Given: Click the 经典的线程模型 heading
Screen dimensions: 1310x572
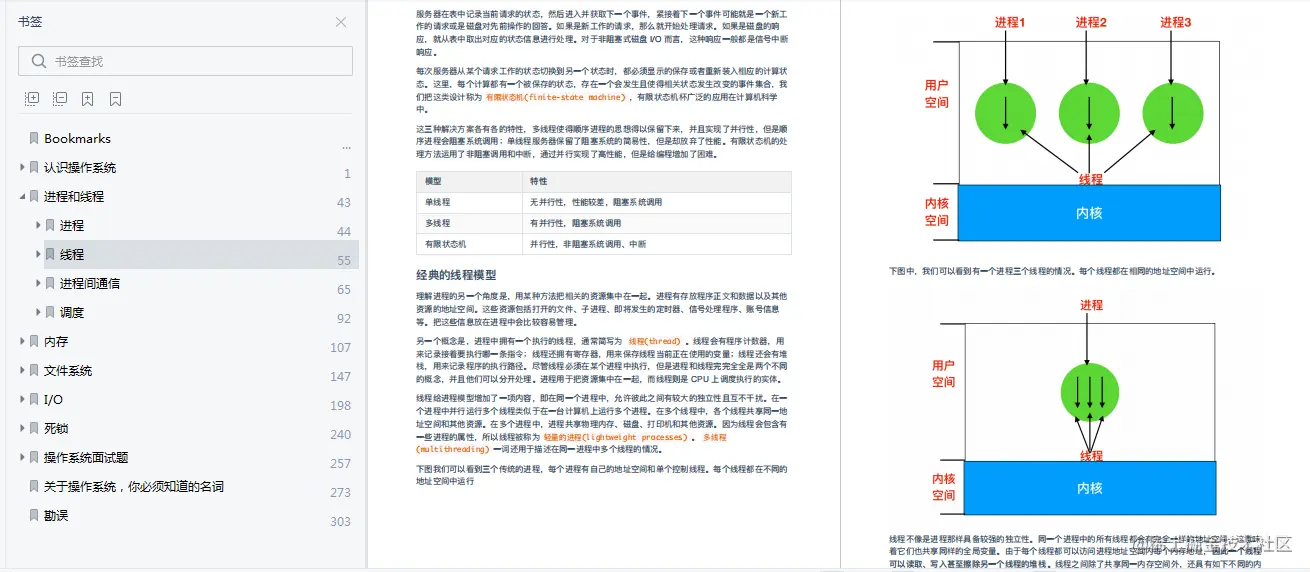Looking at the screenshot, I should [x=456, y=275].
